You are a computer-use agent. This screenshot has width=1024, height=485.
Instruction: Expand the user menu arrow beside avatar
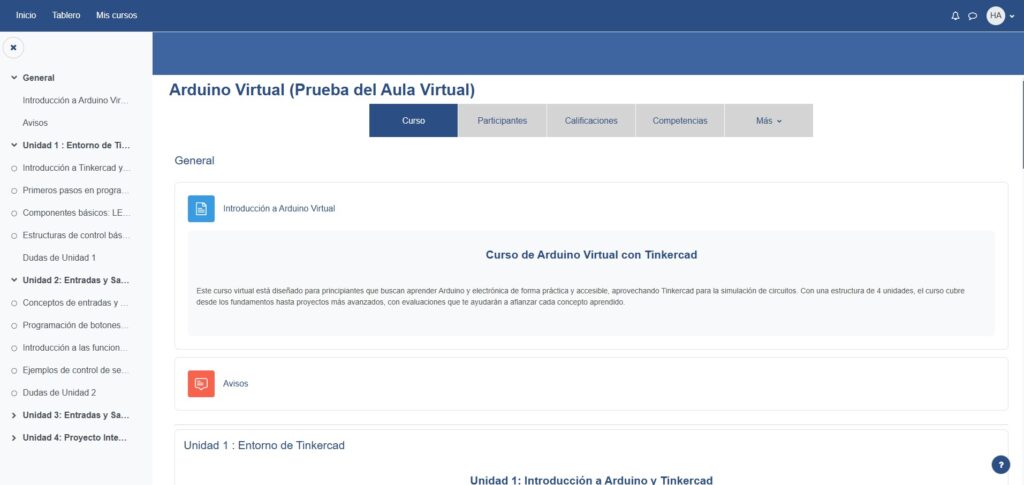pyautogui.click(x=1012, y=16)
